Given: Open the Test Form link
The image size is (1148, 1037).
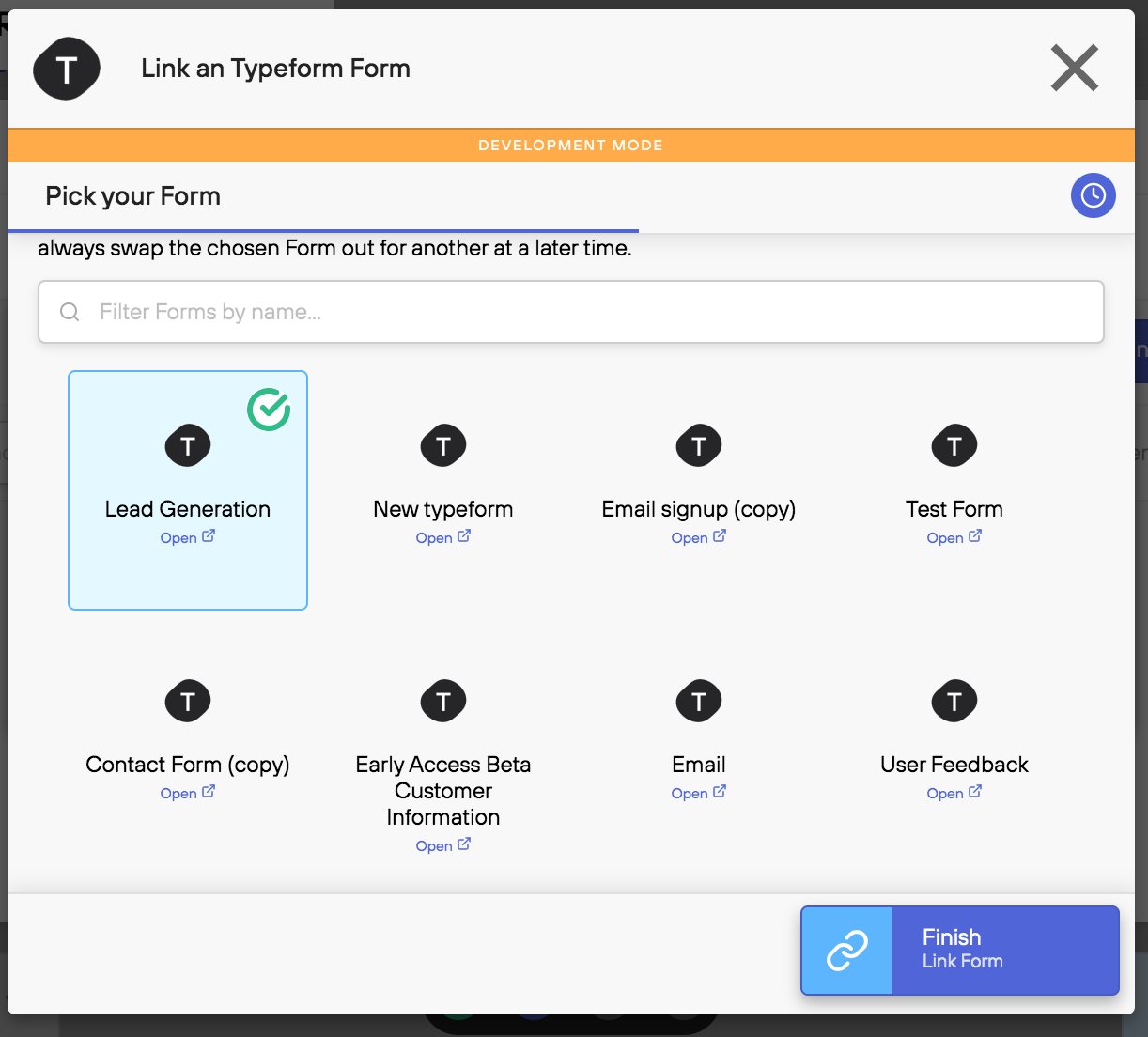Looking at the screenshot, I should click(x=954, y=537).
